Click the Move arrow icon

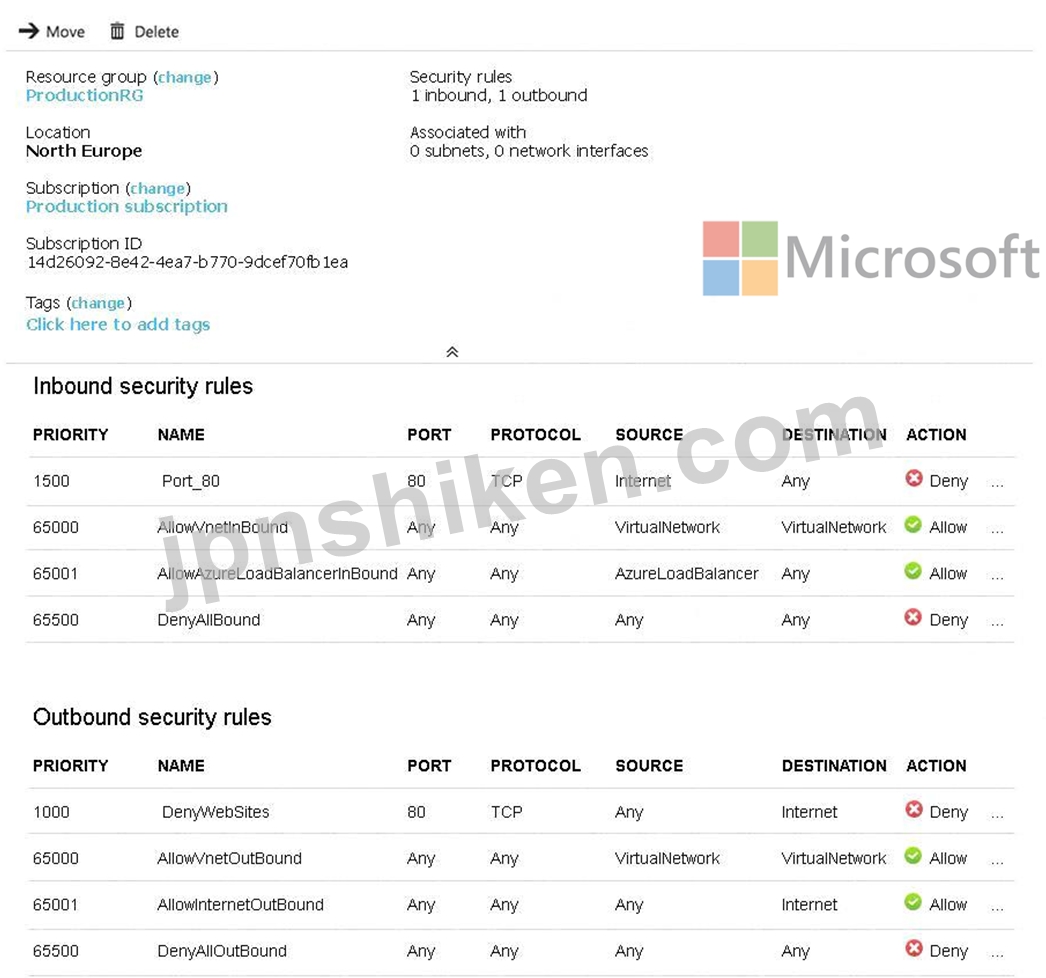tap(28, 31)
